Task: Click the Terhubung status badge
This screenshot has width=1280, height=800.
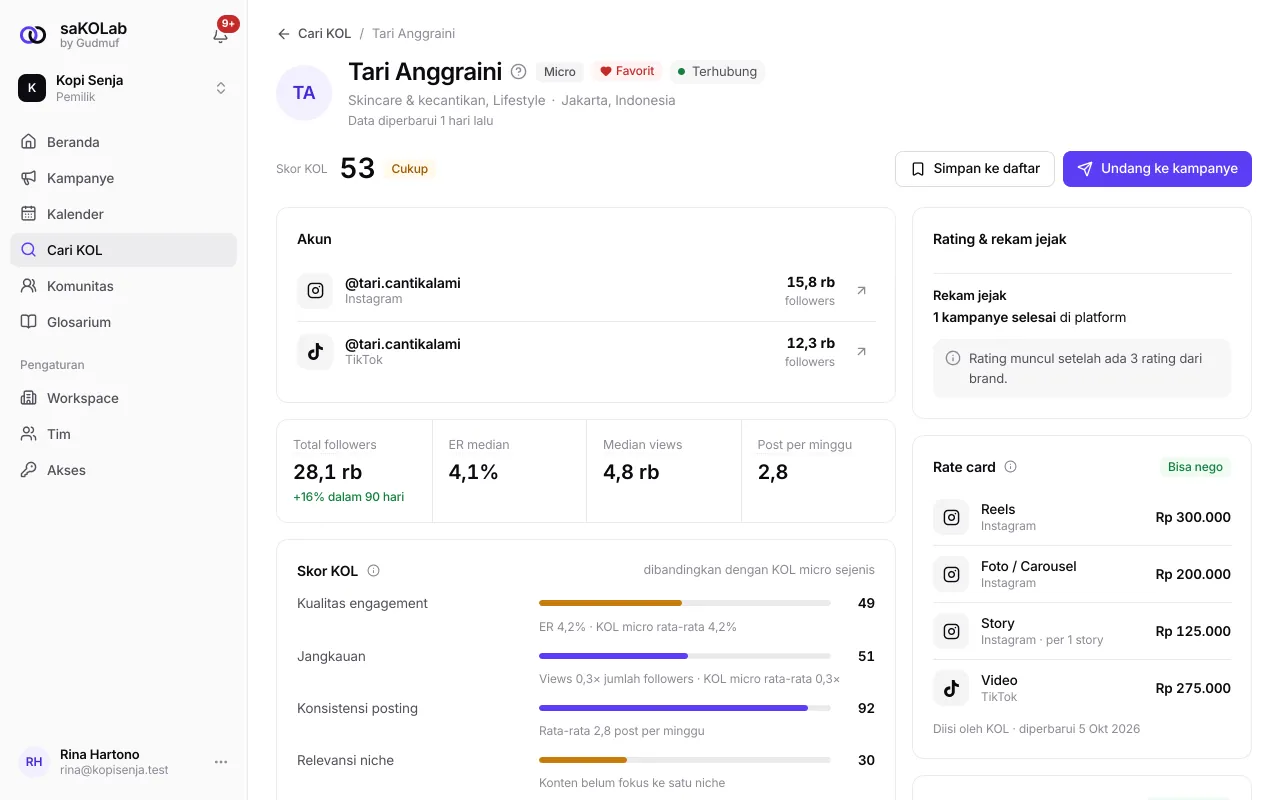Action: [x=717, y=71]
